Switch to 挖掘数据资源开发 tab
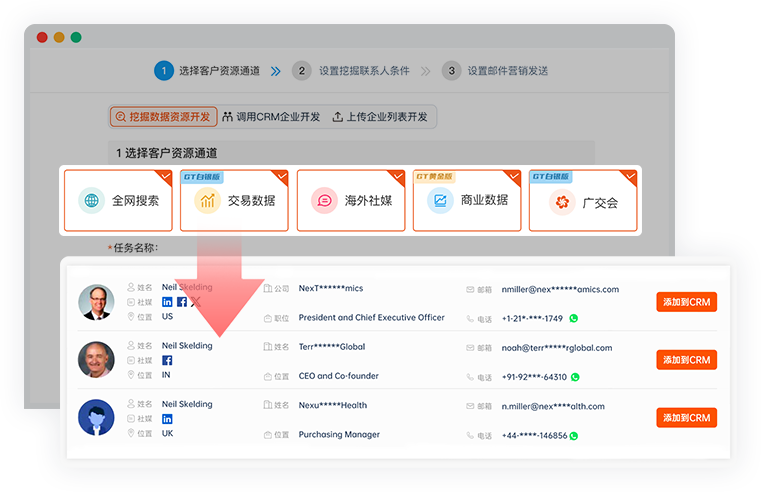Screen dimensions: 761x492 (163, 117)
